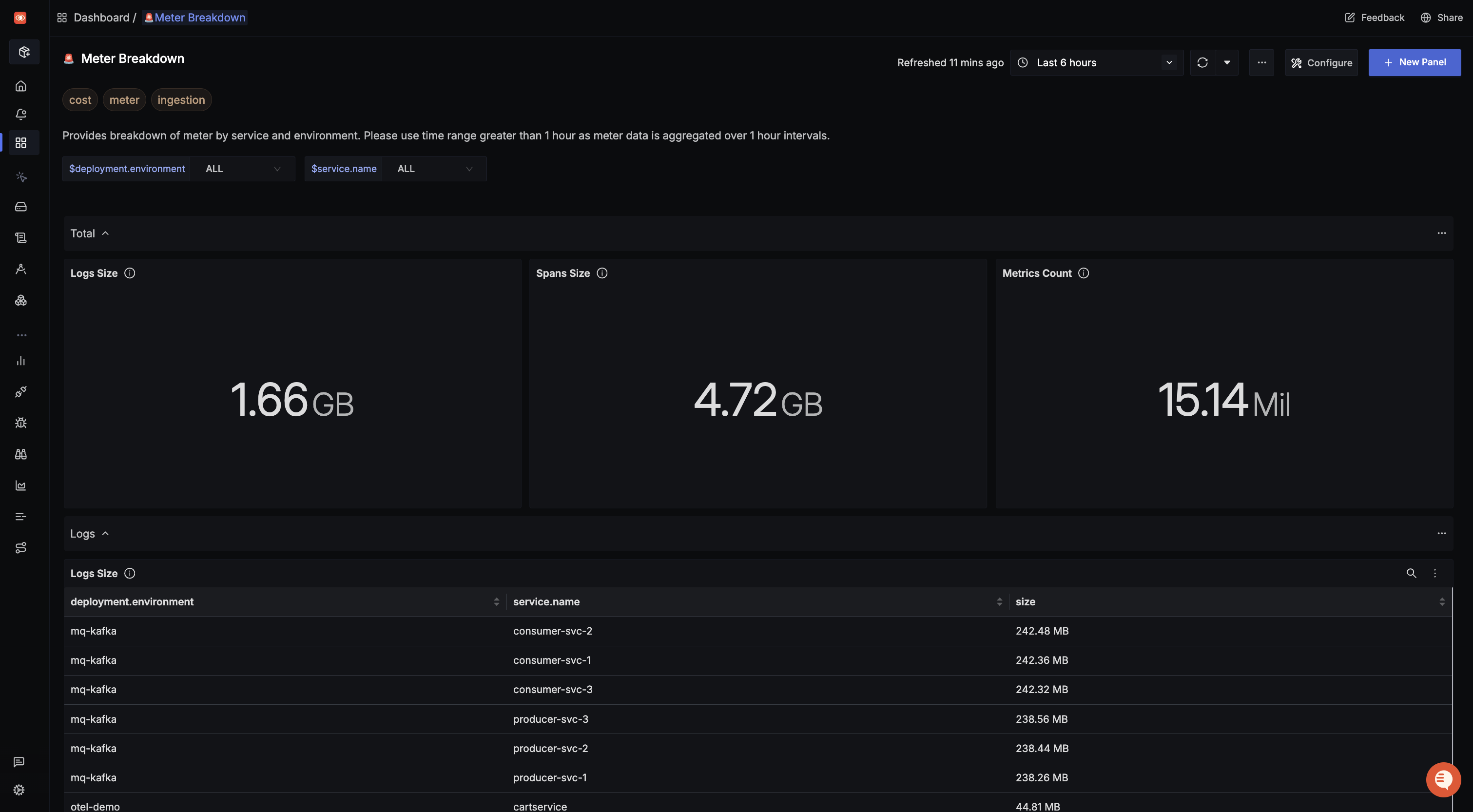Open the search icon in Logs Size panel
1473x812 pixels.
click(1411, 573)
